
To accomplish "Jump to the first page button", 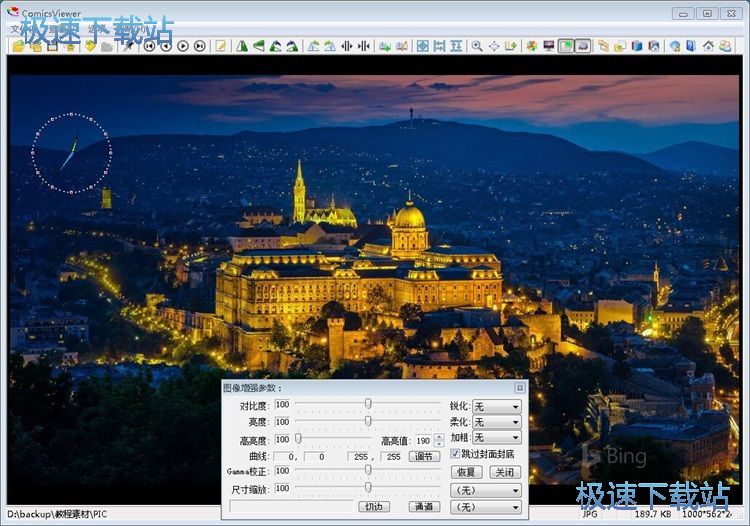I will 149,46.
